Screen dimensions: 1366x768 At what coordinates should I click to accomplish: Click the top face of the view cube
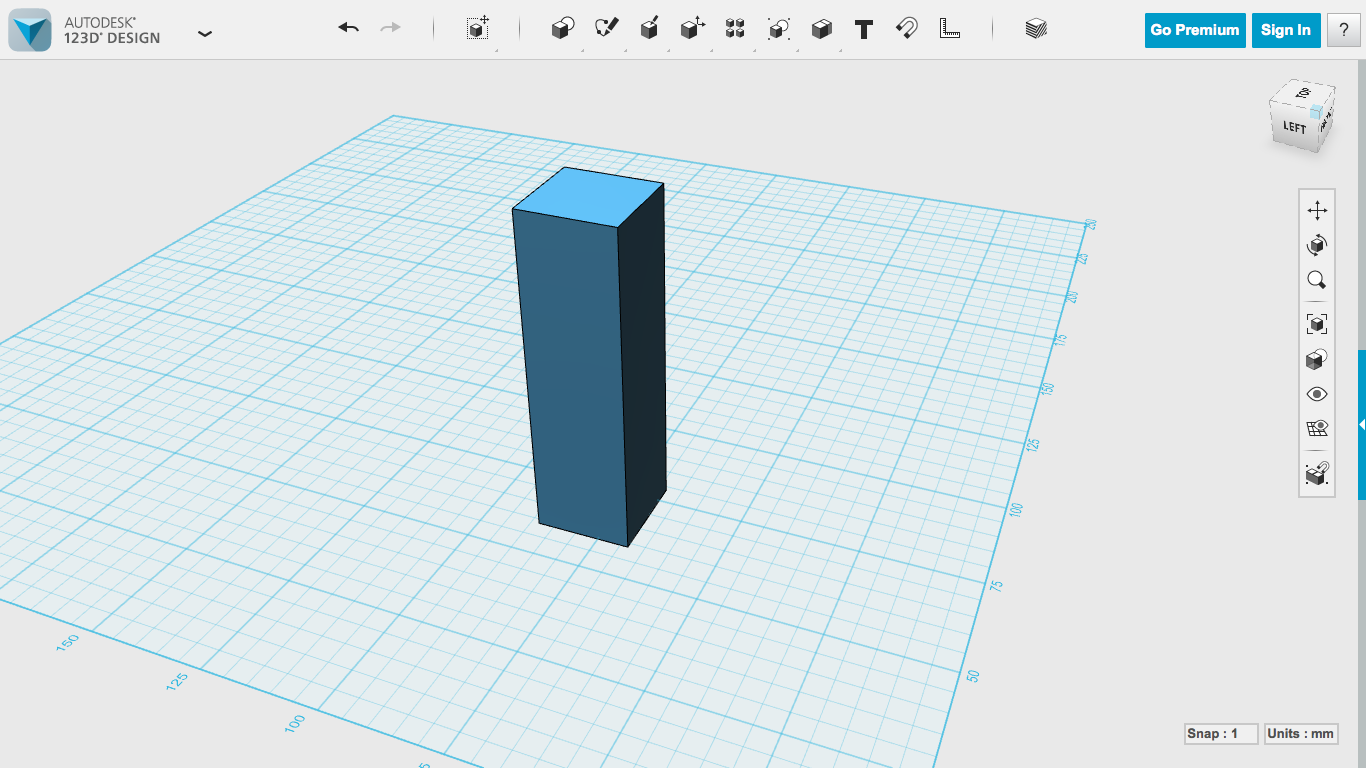tap(1303, 94)
